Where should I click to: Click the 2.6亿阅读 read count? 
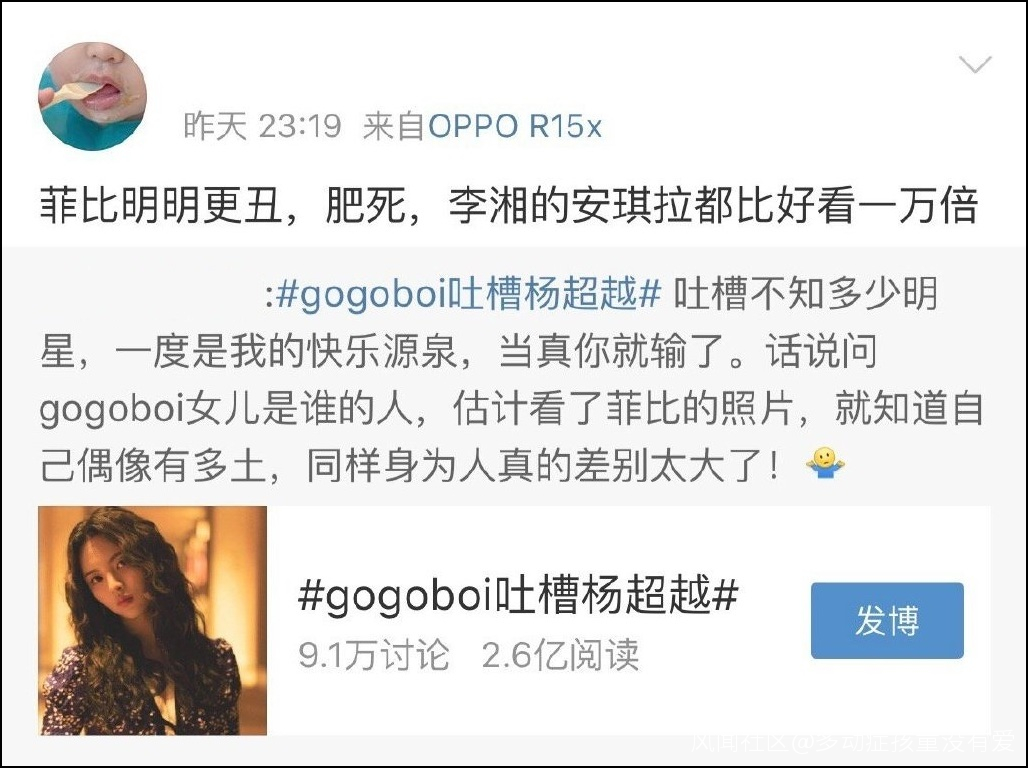561,655
